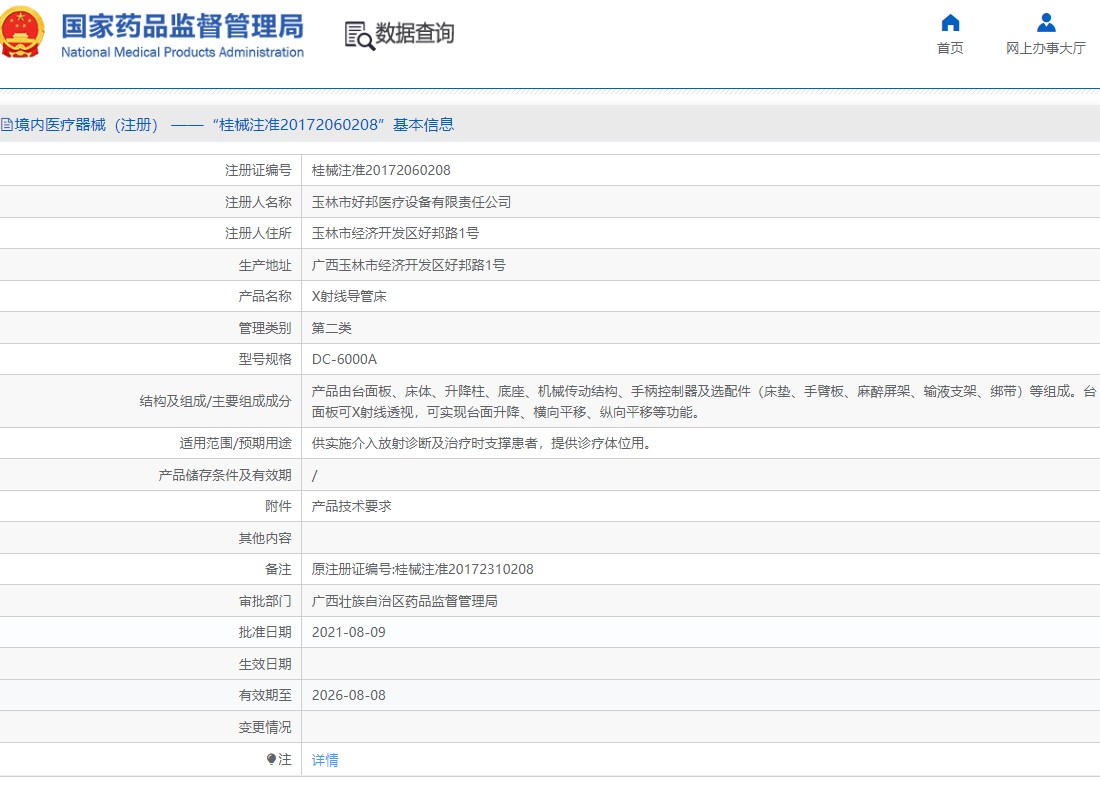Viewport: 1100px width, 785px height.
Task: Click National Medical Products Administration text
Action: pyautogui.click(x=182, y=52)
